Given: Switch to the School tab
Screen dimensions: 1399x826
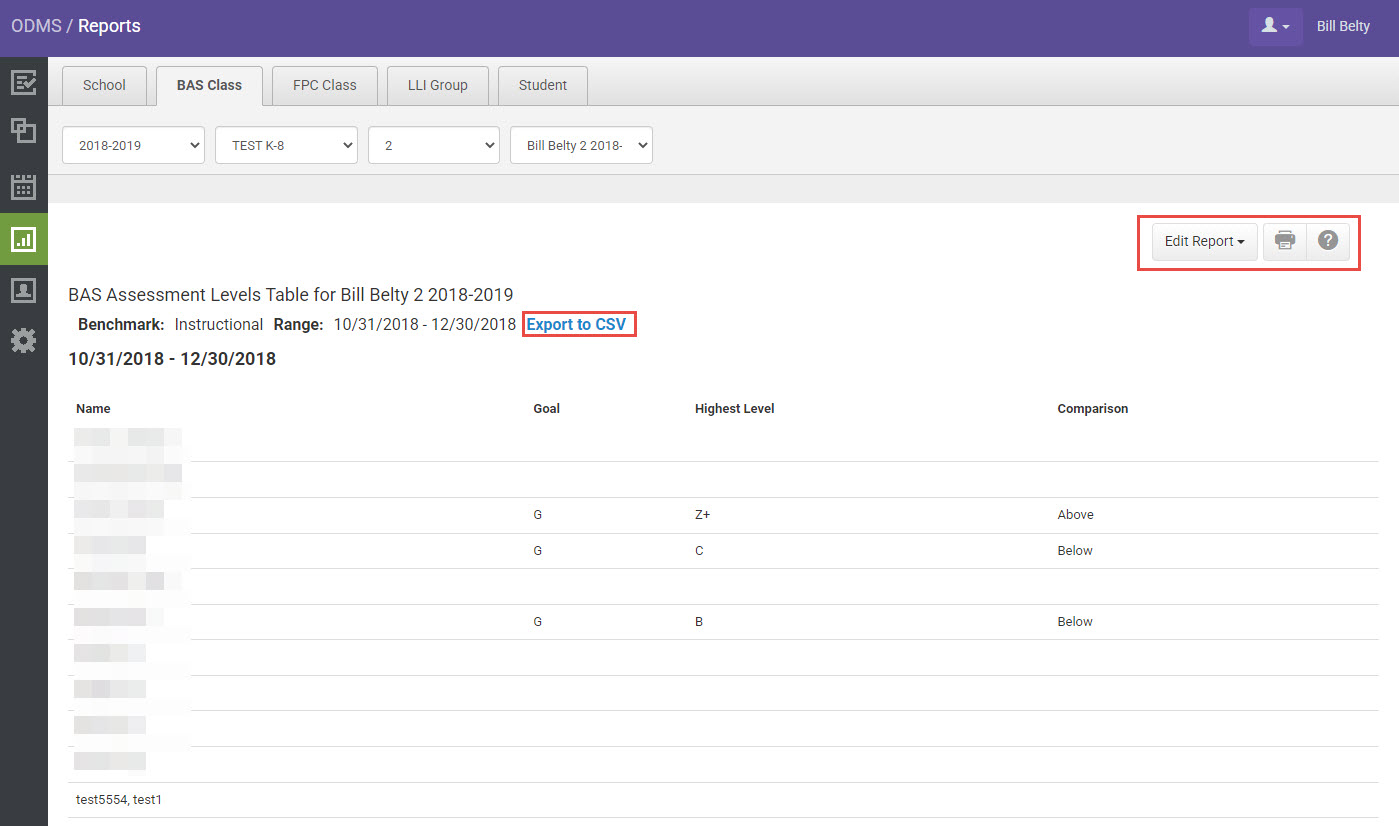Looking at the screenshot, I should pyautogui.click(x=104, y=85).
